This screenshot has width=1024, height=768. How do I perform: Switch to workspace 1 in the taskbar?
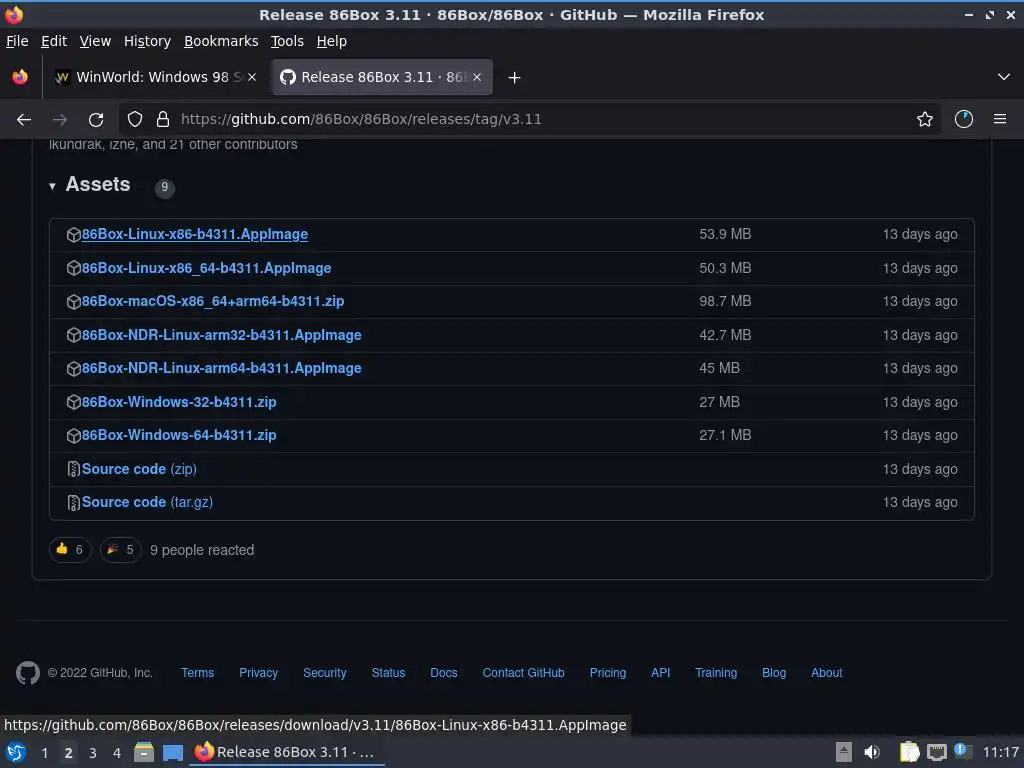pos(44,753)
